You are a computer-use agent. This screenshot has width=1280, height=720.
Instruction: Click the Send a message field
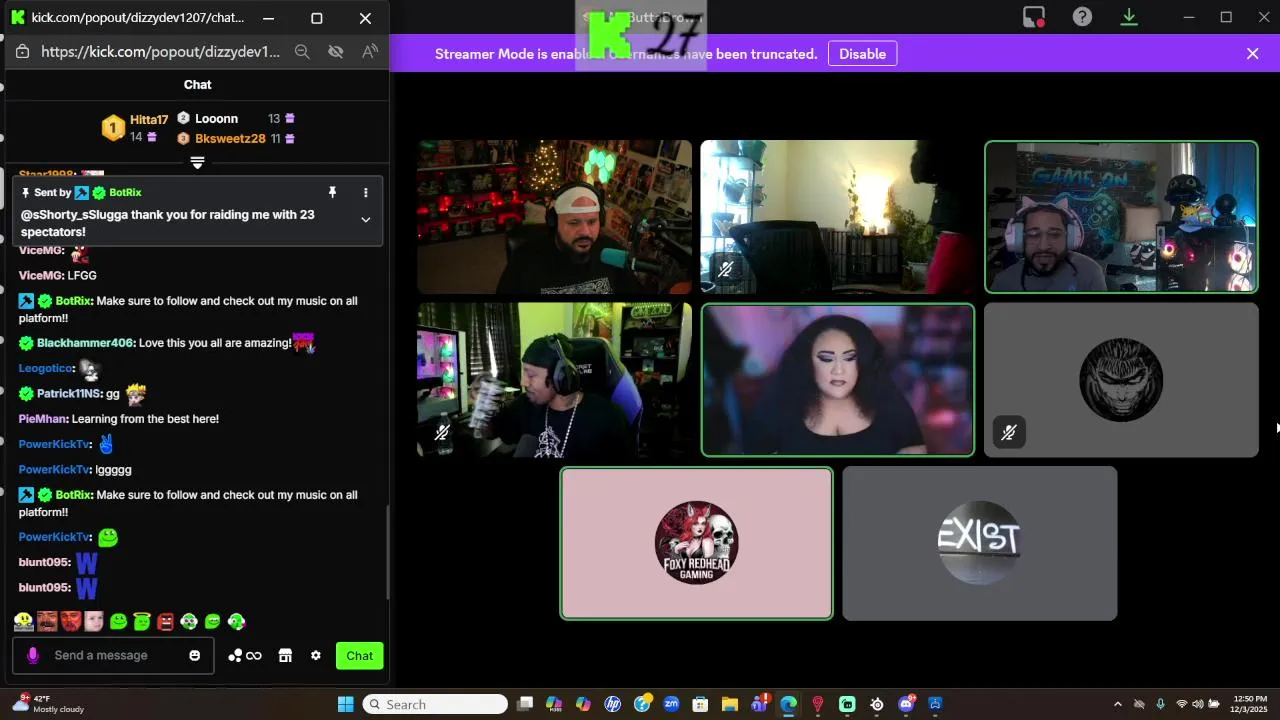pos(115,655)
